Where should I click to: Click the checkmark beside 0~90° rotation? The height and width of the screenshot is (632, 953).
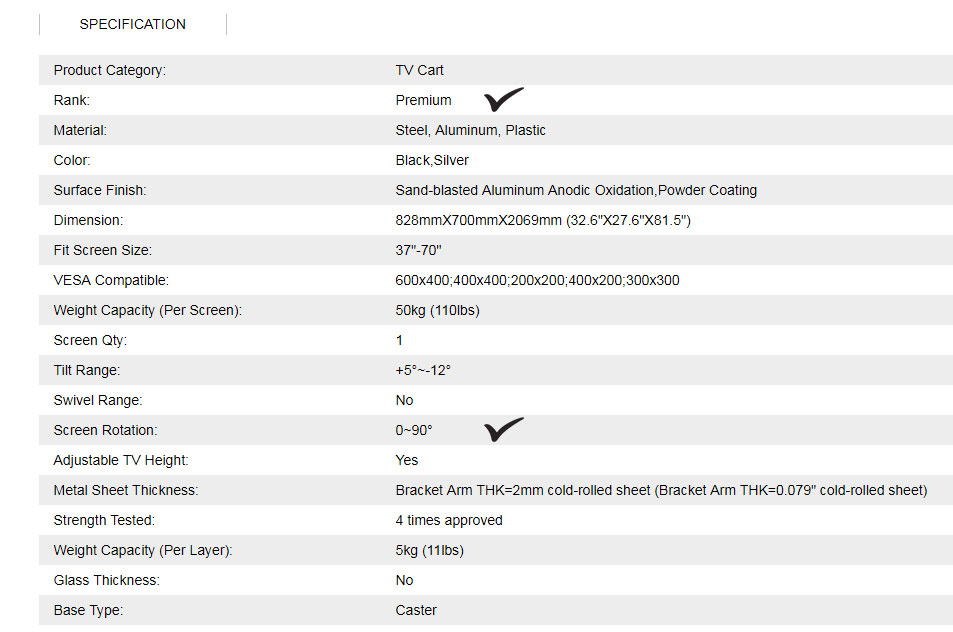pos(503,429)
